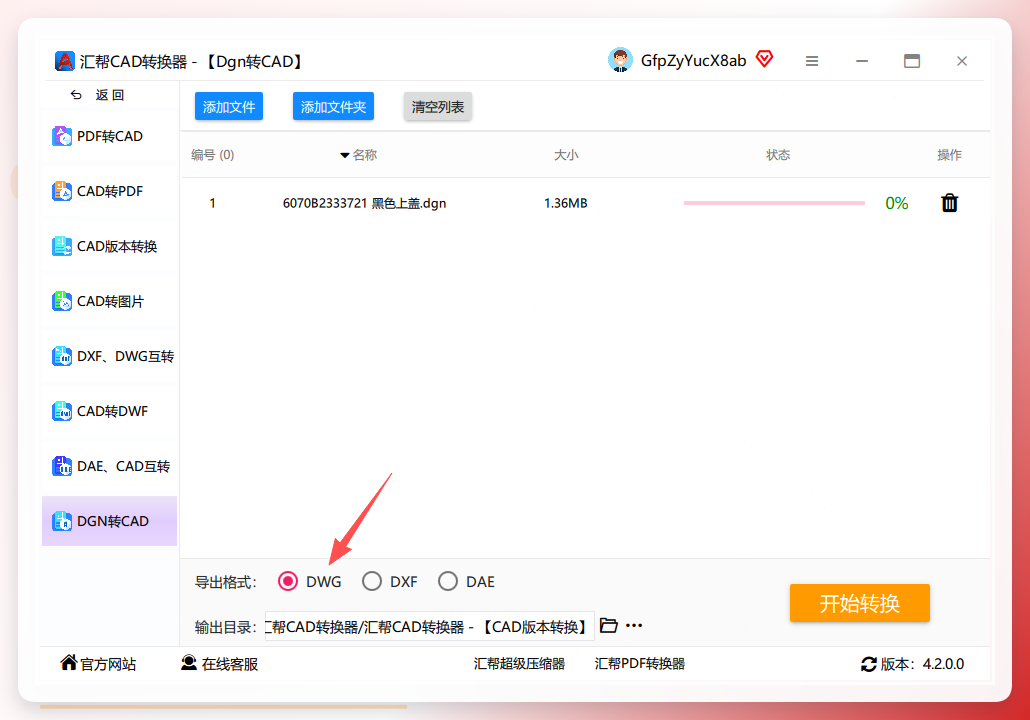The image size is (1030, 720).
Task: Open the PDF转CAD menu item
Action: 110,136
